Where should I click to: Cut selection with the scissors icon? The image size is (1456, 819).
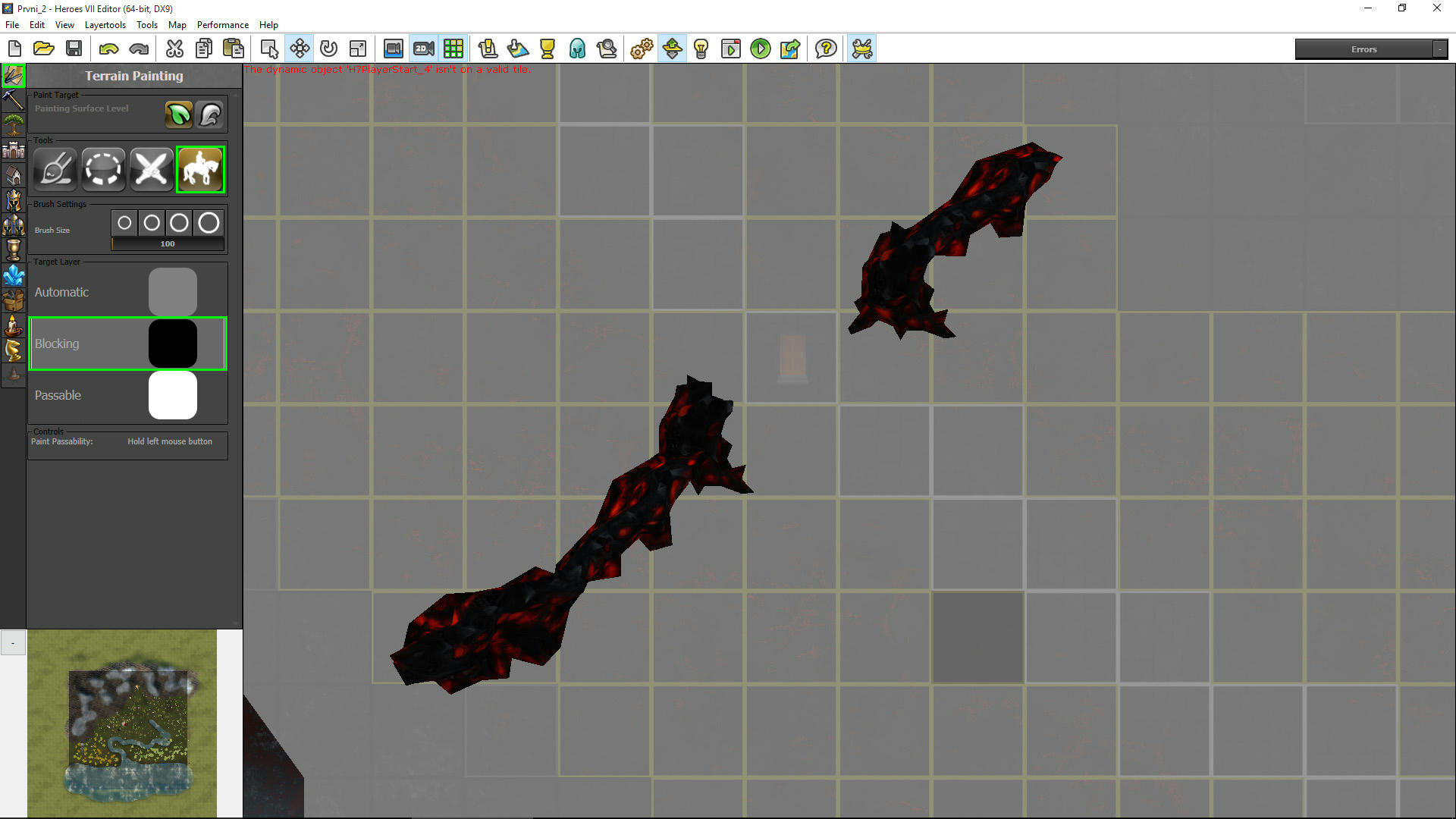pos(174,49)
